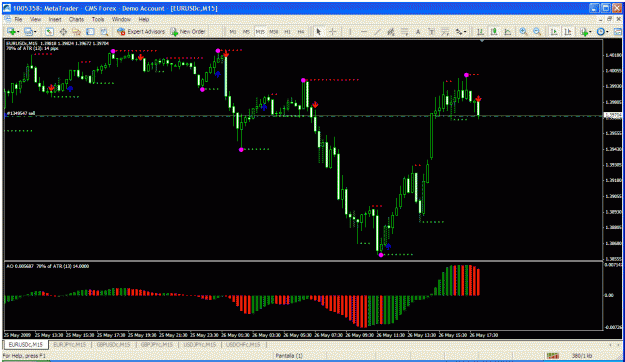Click the #1349547 sell order line label
This screenshot has height=362, width=625.
(22, 113)
